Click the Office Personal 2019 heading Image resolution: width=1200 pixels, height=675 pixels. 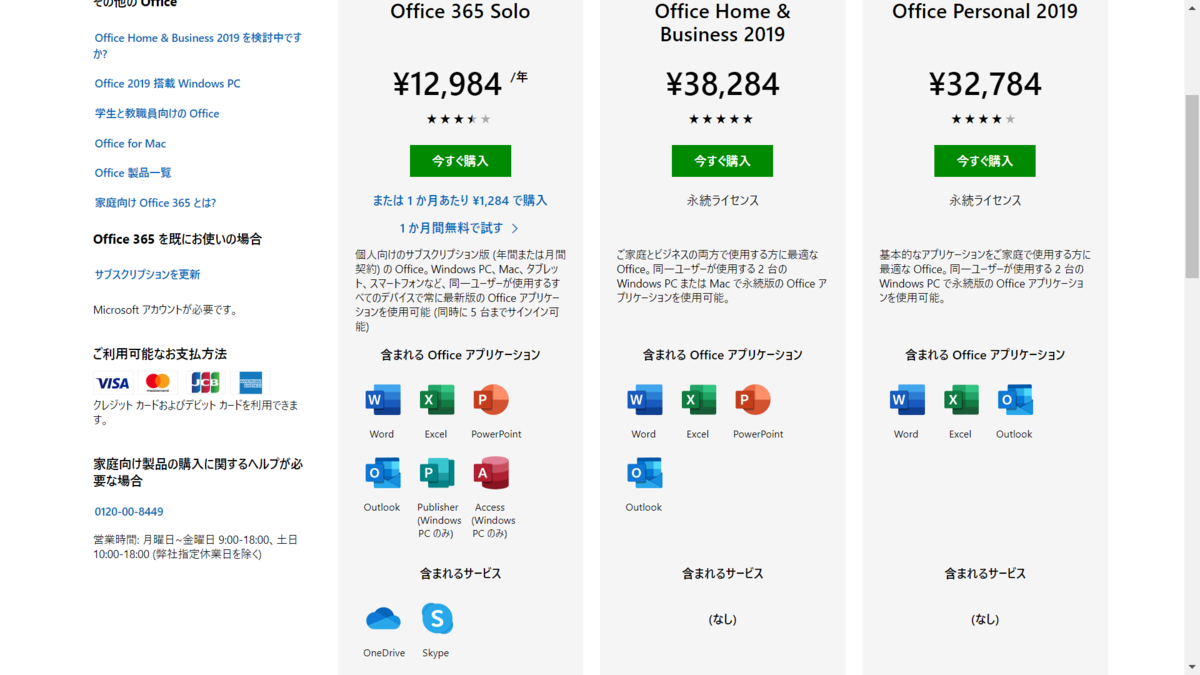985,12
